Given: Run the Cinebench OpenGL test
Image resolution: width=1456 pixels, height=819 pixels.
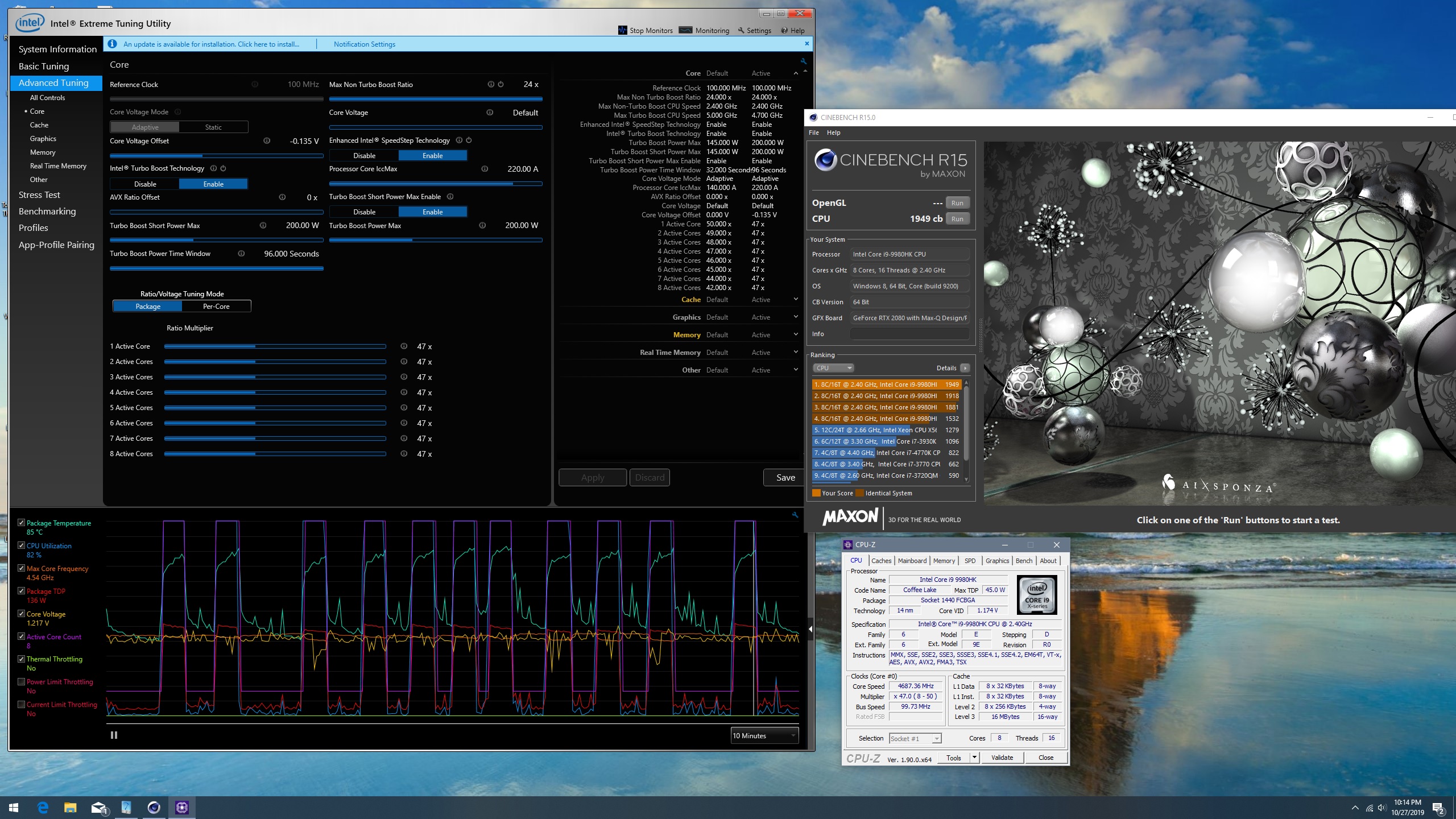Looking at the screenshot, I should coord(957,203).
